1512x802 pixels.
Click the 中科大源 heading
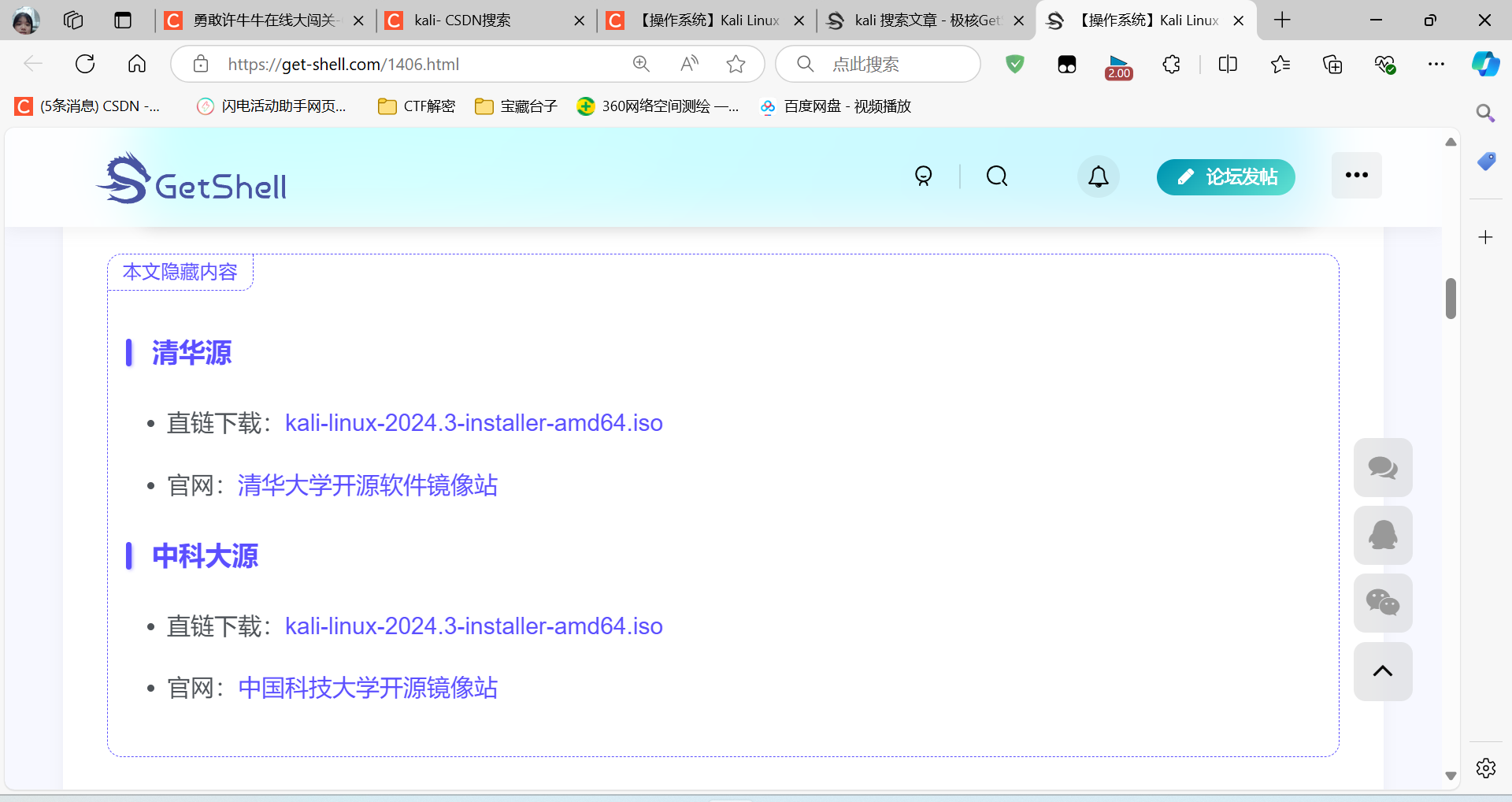click(205, 555)
